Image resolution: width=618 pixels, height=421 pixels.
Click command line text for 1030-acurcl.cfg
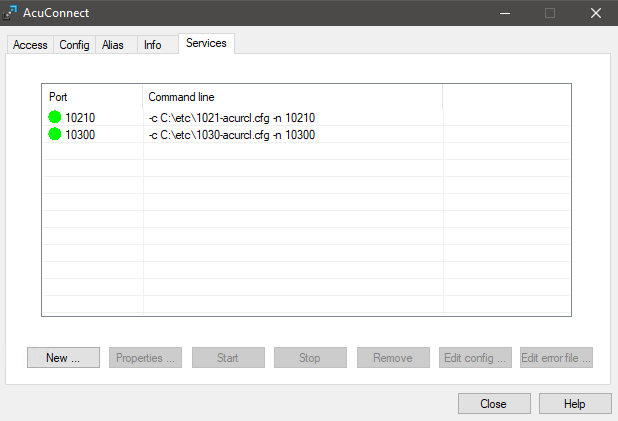coord(231,135)
